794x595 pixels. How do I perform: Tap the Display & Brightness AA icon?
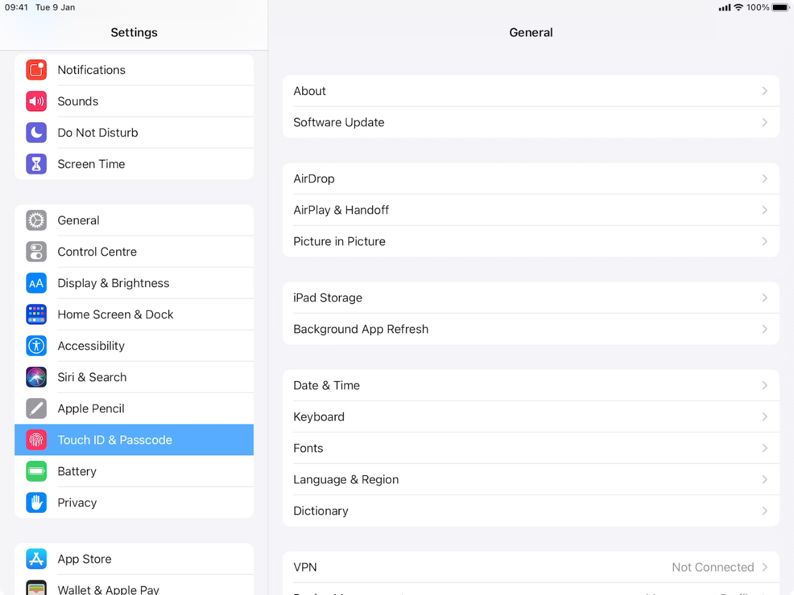coord(36,283)
